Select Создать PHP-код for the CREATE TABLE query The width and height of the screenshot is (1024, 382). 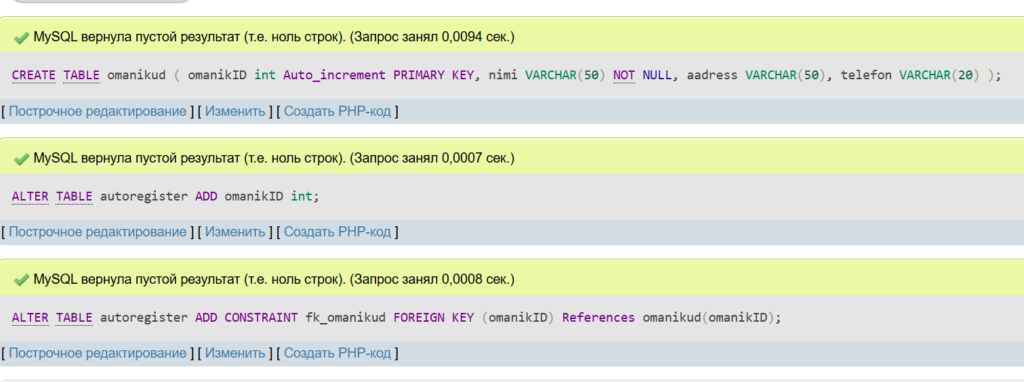tap(337, 112)
